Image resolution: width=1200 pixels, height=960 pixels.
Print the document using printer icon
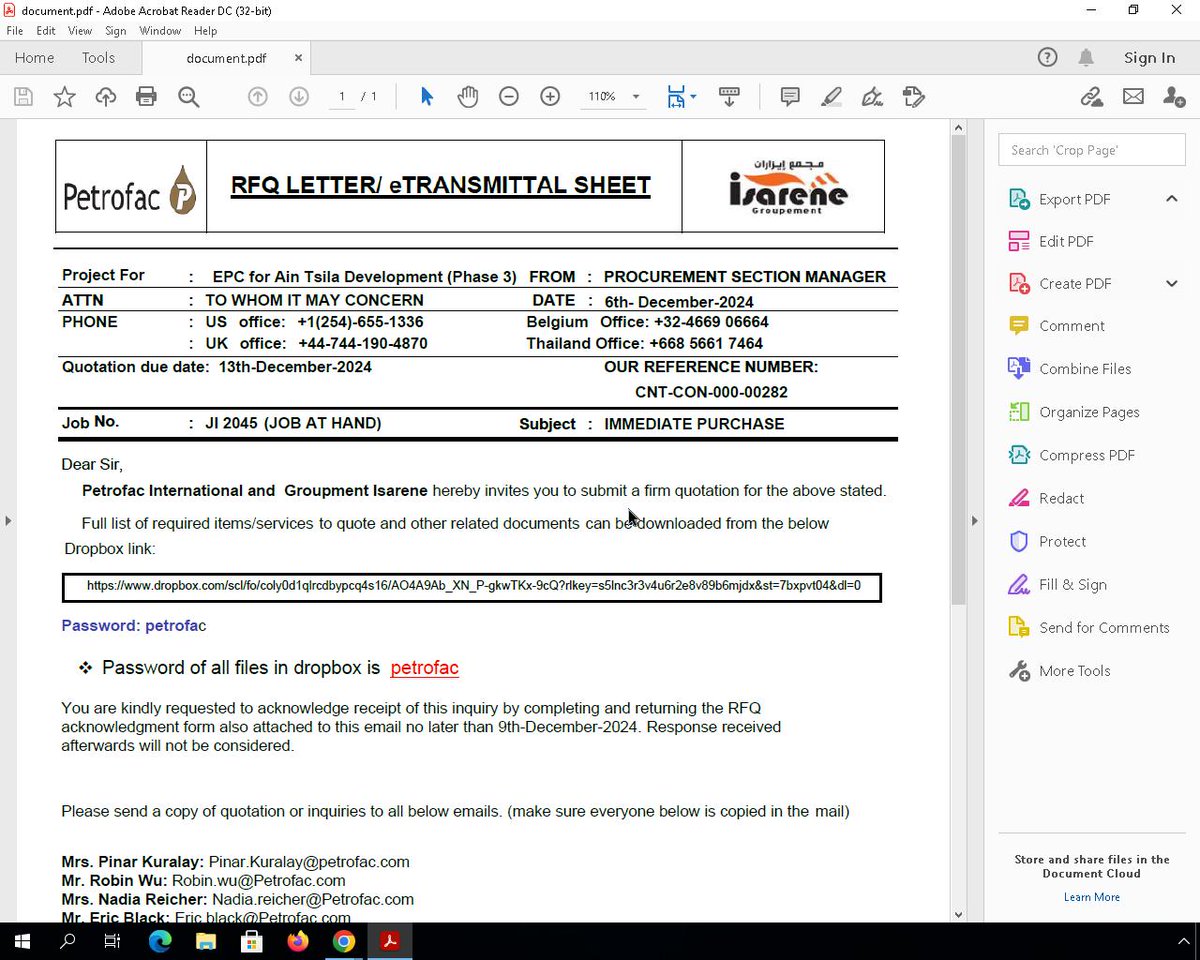pyautogui.click(x=147, y=97)
